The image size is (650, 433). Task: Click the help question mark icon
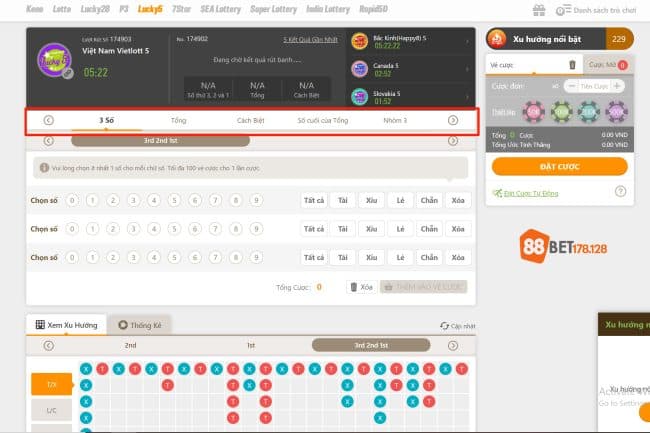[620, 191]
